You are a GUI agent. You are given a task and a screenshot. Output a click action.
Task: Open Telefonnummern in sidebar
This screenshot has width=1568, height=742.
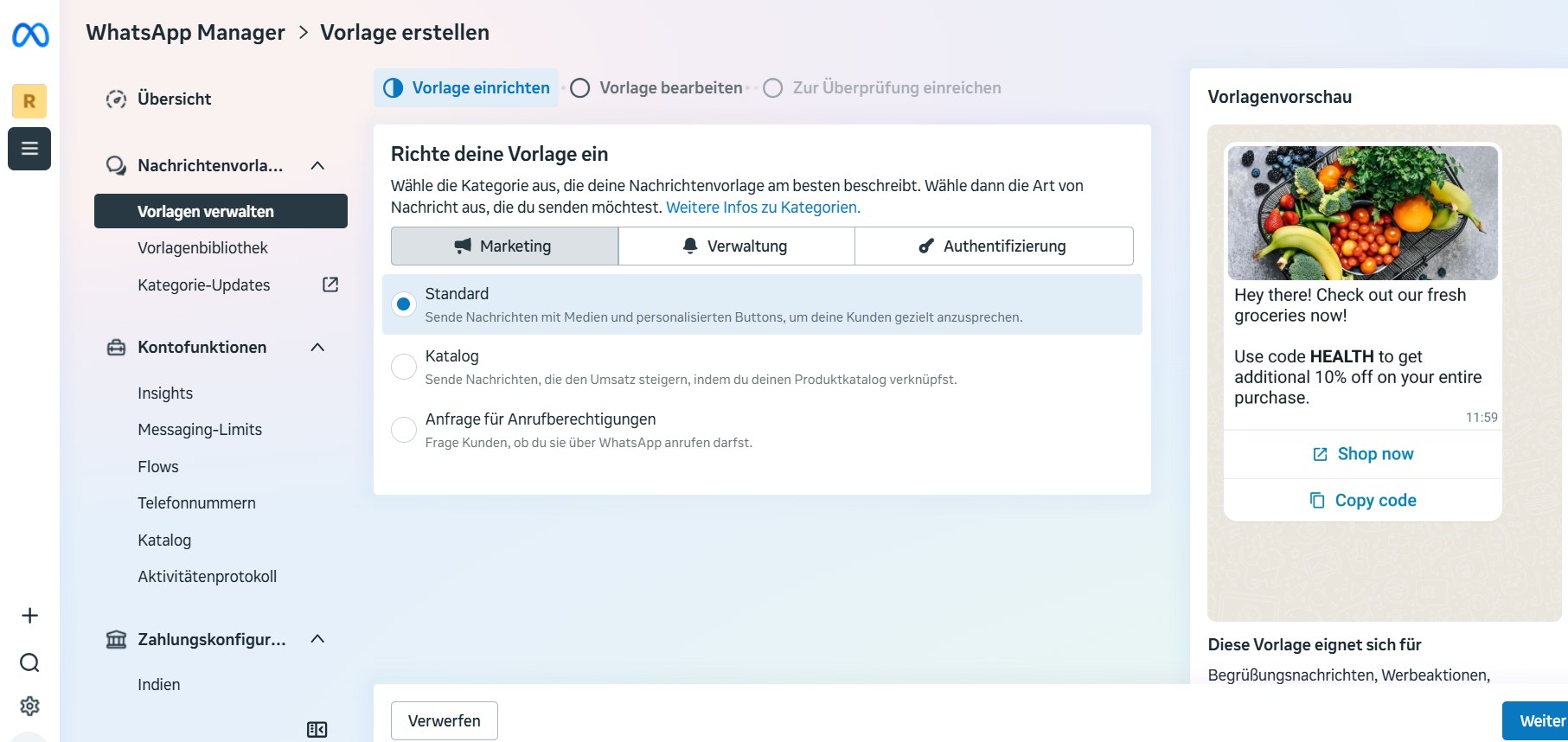[x=196, y=503]
